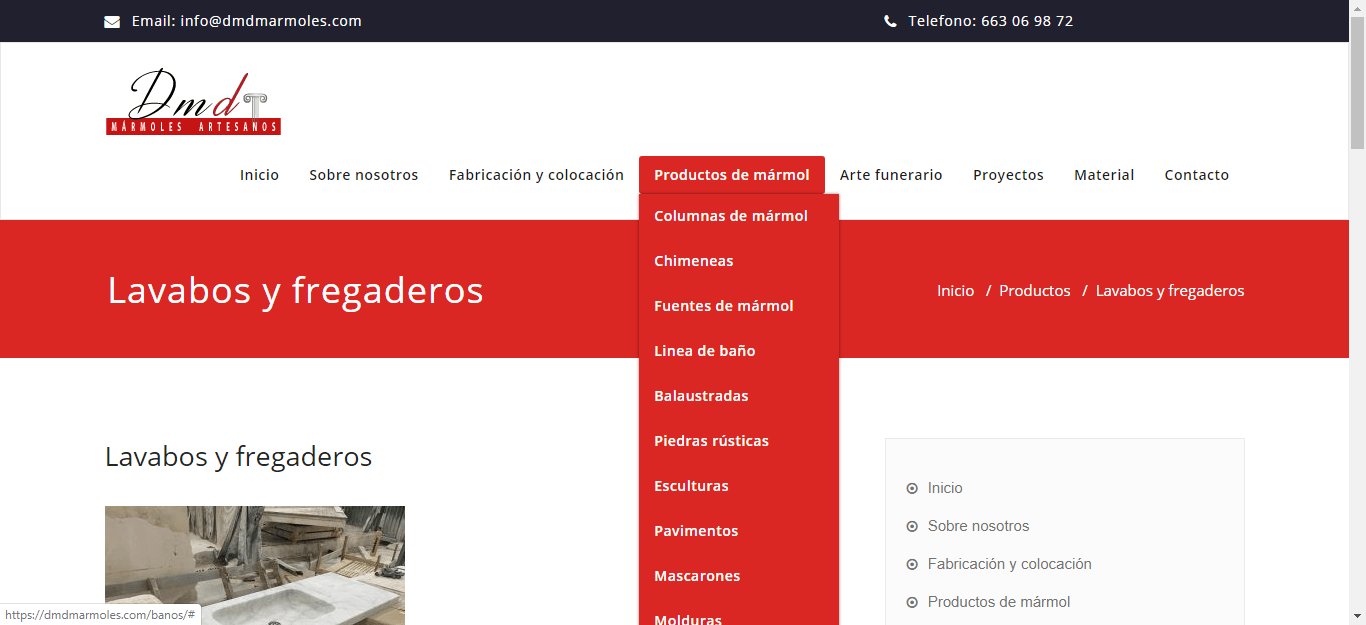Go to Fabricación y colocación nav item

(x=536, y=175)
